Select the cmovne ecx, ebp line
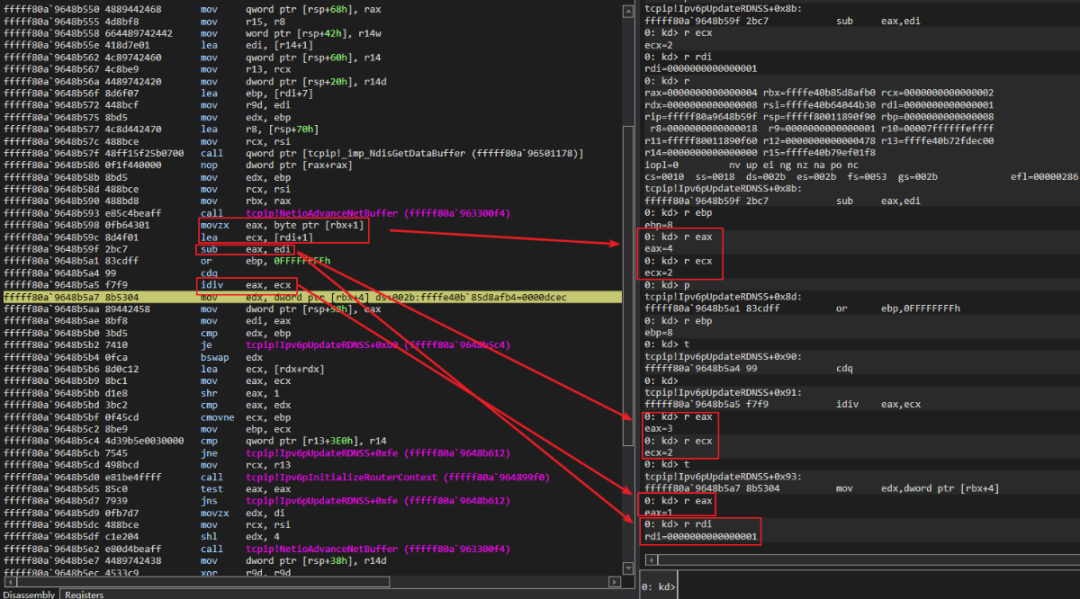 tap(313, 417)
